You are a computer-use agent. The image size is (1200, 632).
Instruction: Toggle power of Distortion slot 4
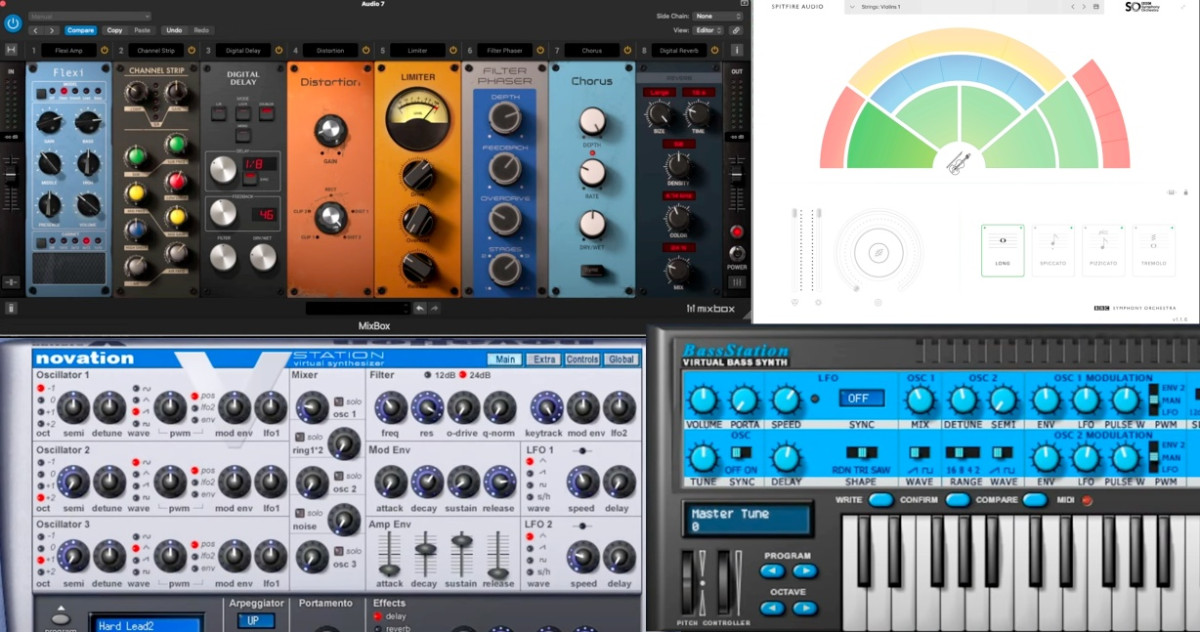point(368,50)
